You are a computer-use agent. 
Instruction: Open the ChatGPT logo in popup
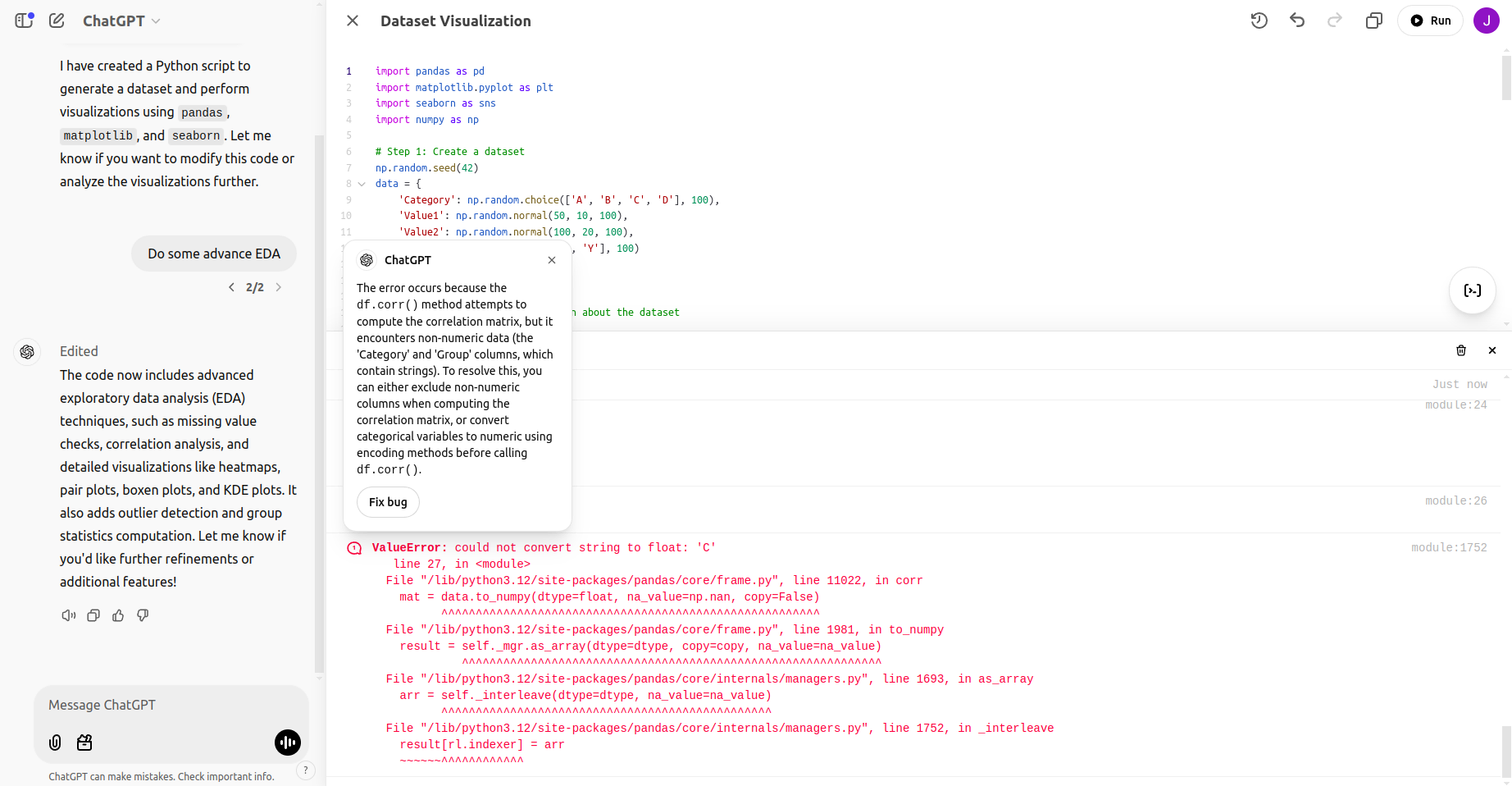click(367, 260)
